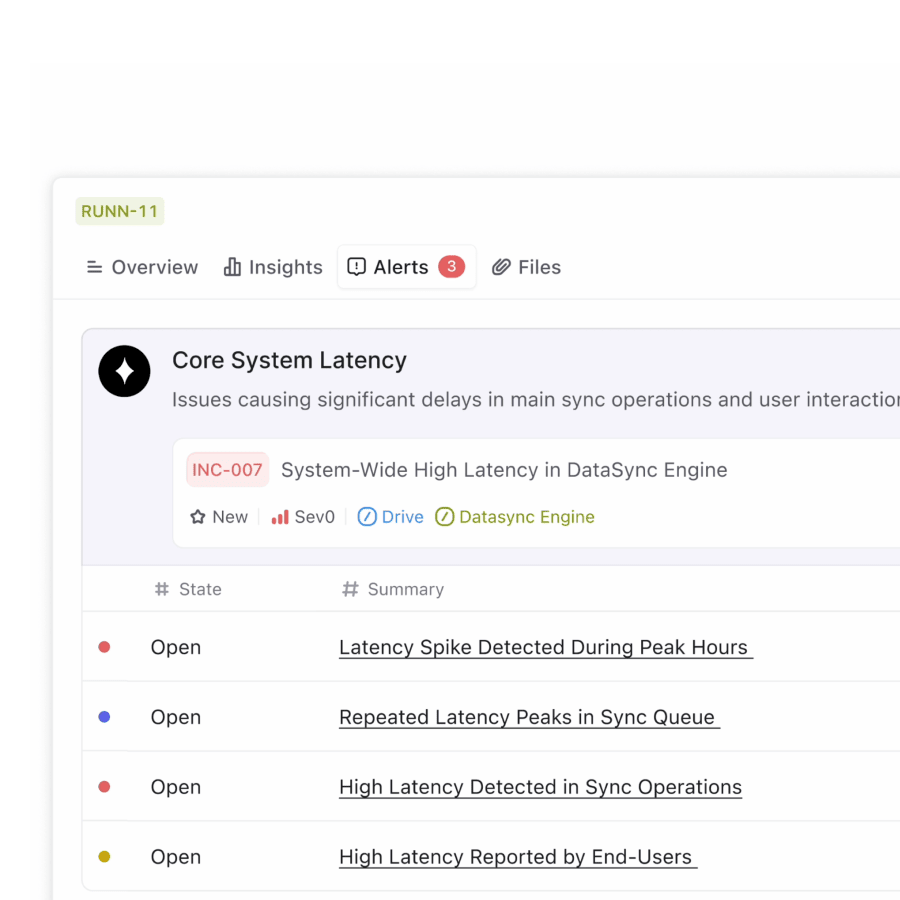Click the blue status dot beside Repeated Latency Peaks row
This screenshot has width=900, height=900.
pyautogui.click(x=104, y=717)
